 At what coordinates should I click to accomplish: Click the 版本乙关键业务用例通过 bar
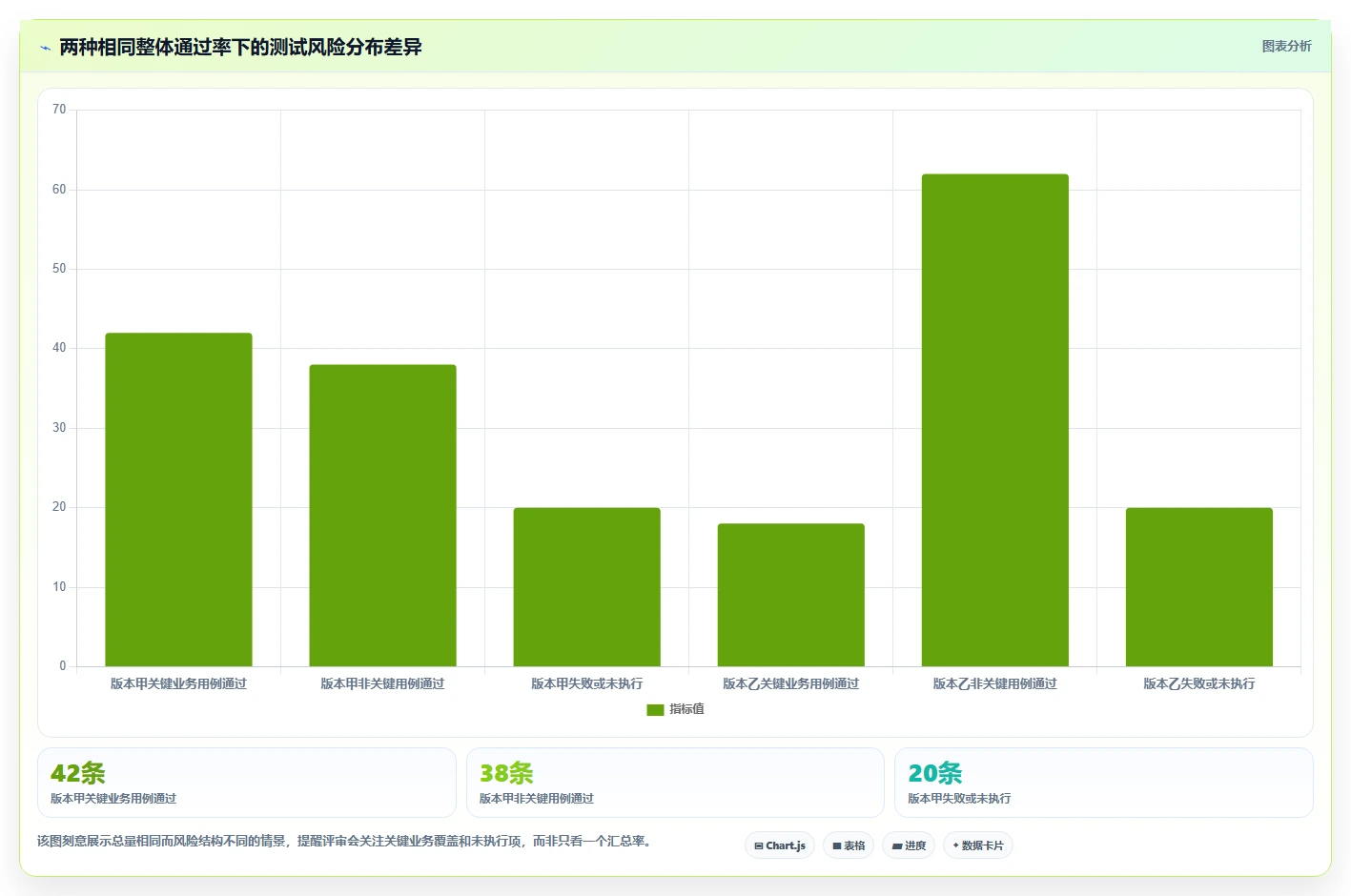click(790, 595)
